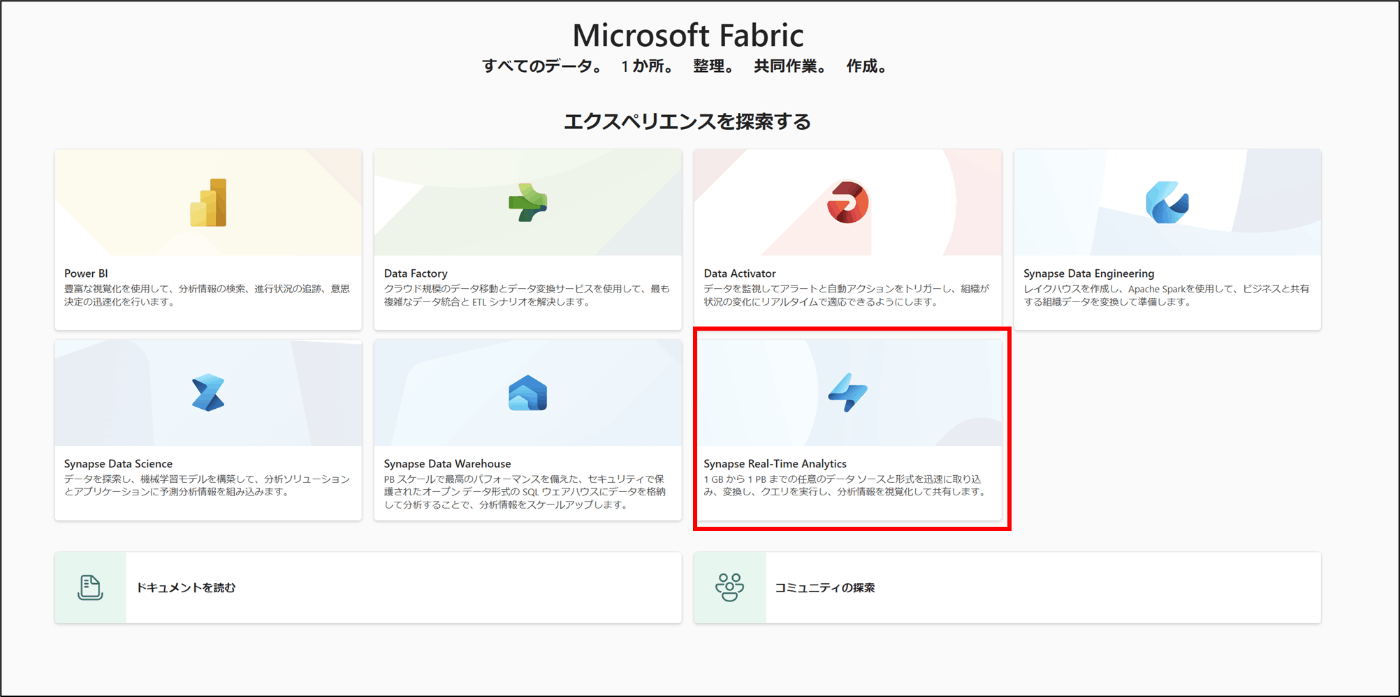The height and width of the screenshot is (697, 1400).
Task: Click the Microsoft Fabric heading
Action: (688, 35)
